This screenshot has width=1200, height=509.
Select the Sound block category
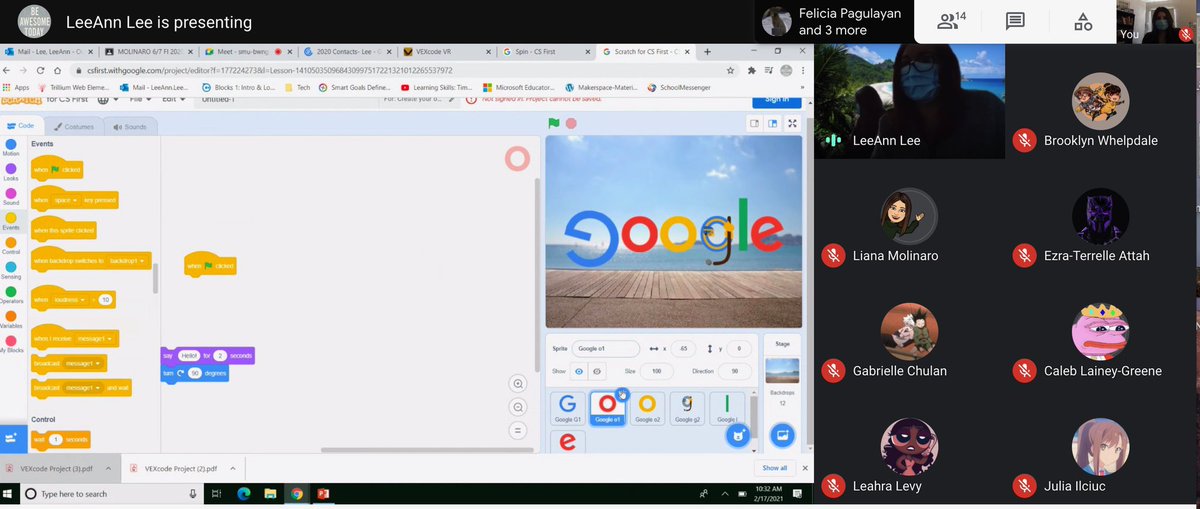point(11,196)
